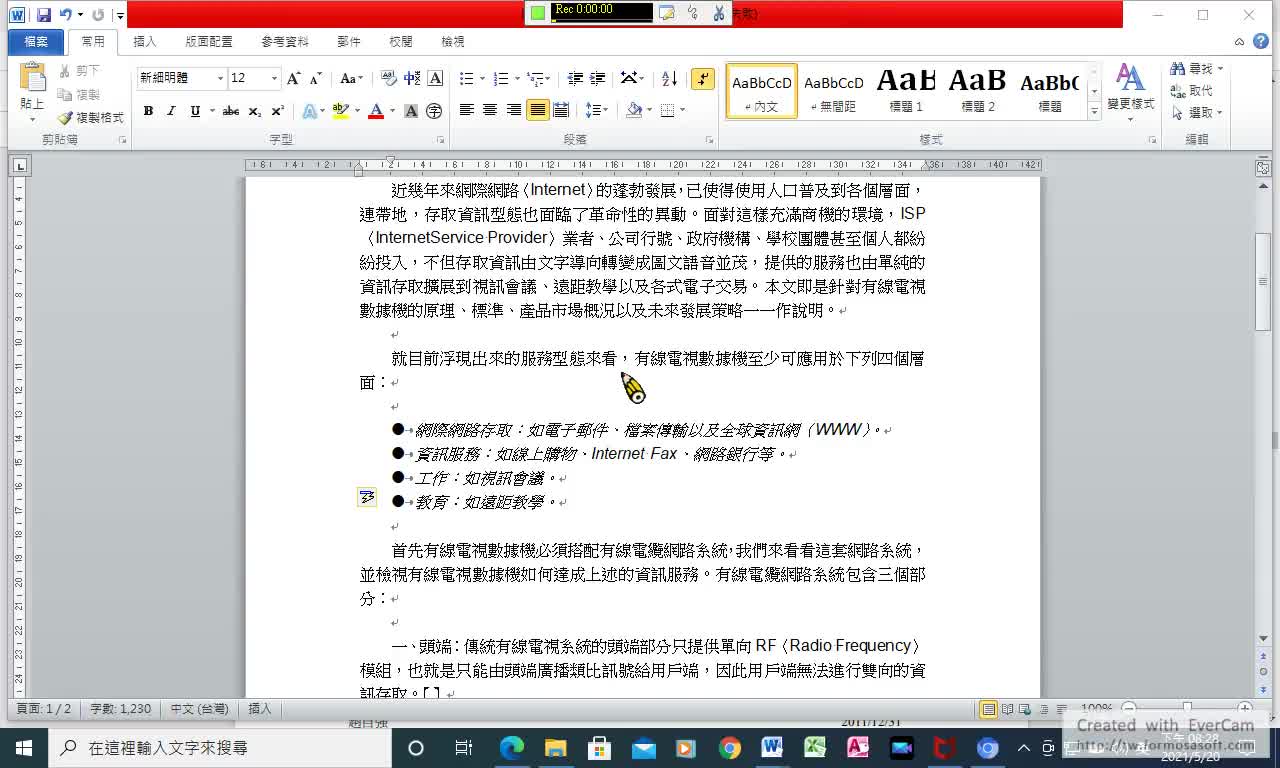Screen dimensions: 1280x768
Task: Apply the 無間距 (No Spacing) style
Action: click(x=834, y=92)
